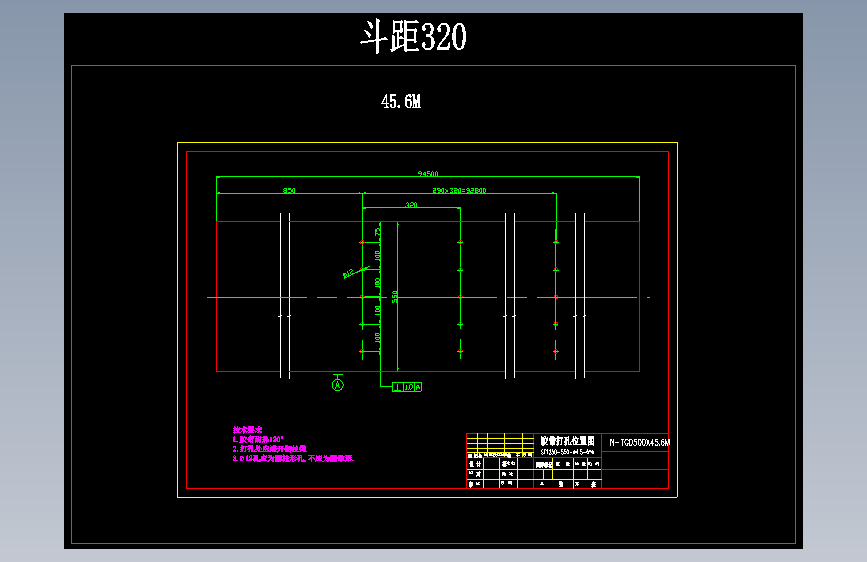The image size is (867, 562).
Task: Click the belt specification line under the title
Action: click(567, 452)
